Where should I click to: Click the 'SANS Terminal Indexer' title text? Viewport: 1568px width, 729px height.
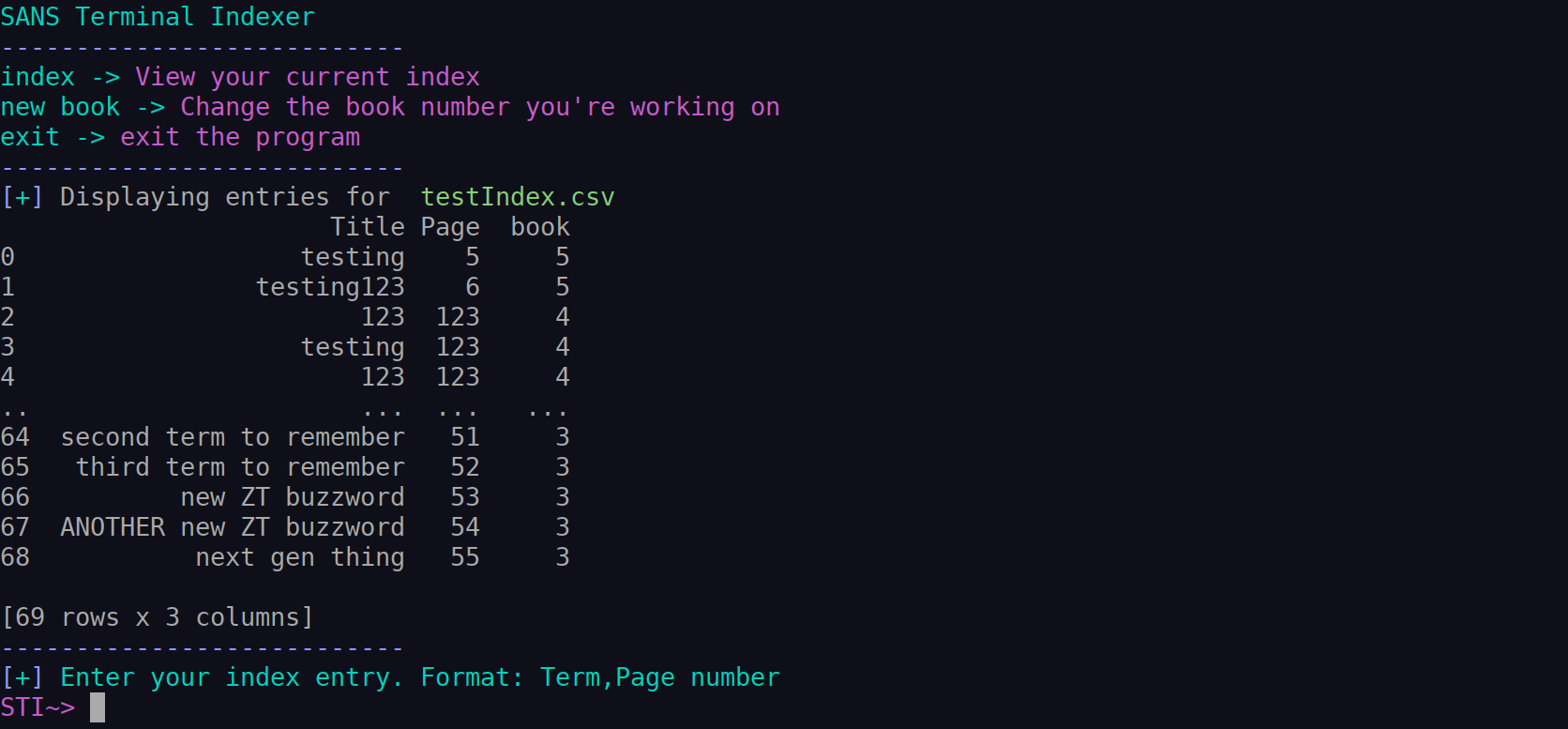click(158, 17)
